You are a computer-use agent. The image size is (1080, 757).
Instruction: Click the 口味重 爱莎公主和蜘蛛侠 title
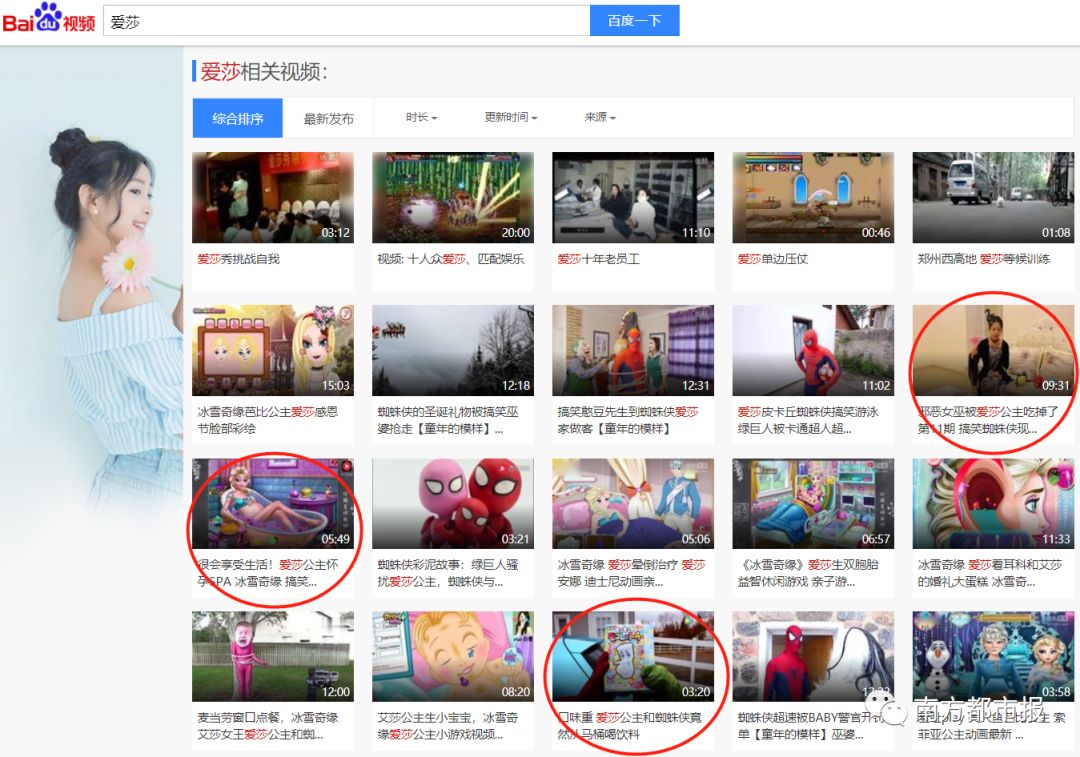click(630, 726)
